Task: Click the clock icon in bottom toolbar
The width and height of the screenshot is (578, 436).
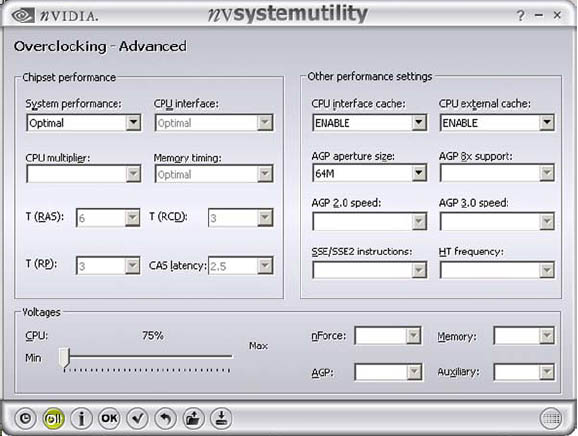Action: (25, 418)
